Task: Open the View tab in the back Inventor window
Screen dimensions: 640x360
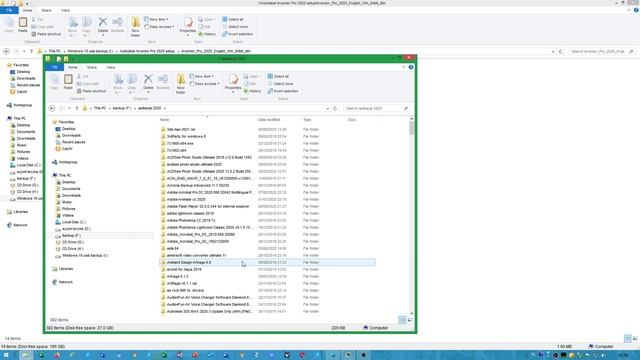Action: tap(65, 10)
